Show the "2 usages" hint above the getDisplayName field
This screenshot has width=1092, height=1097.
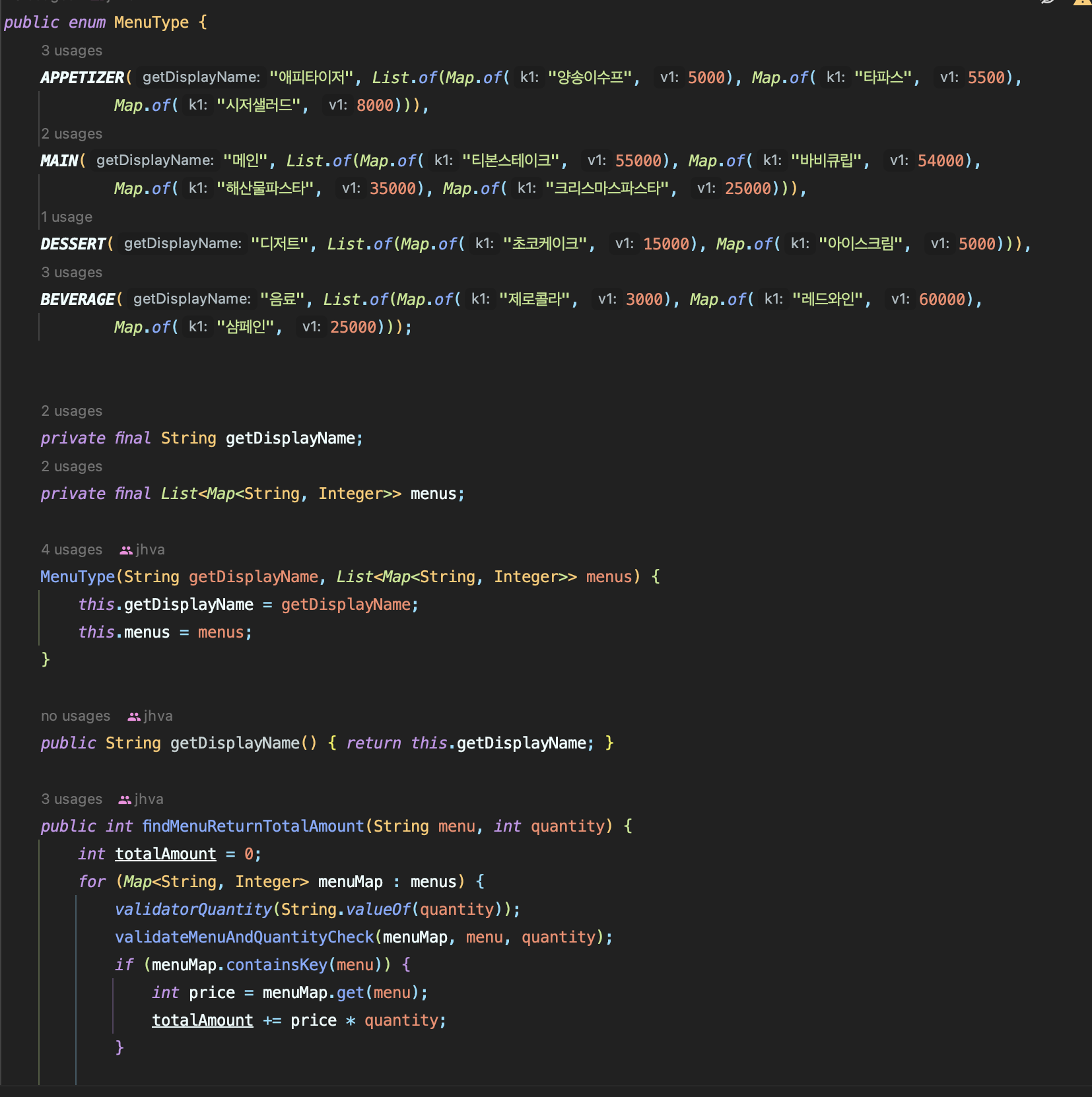click(71, 411)
